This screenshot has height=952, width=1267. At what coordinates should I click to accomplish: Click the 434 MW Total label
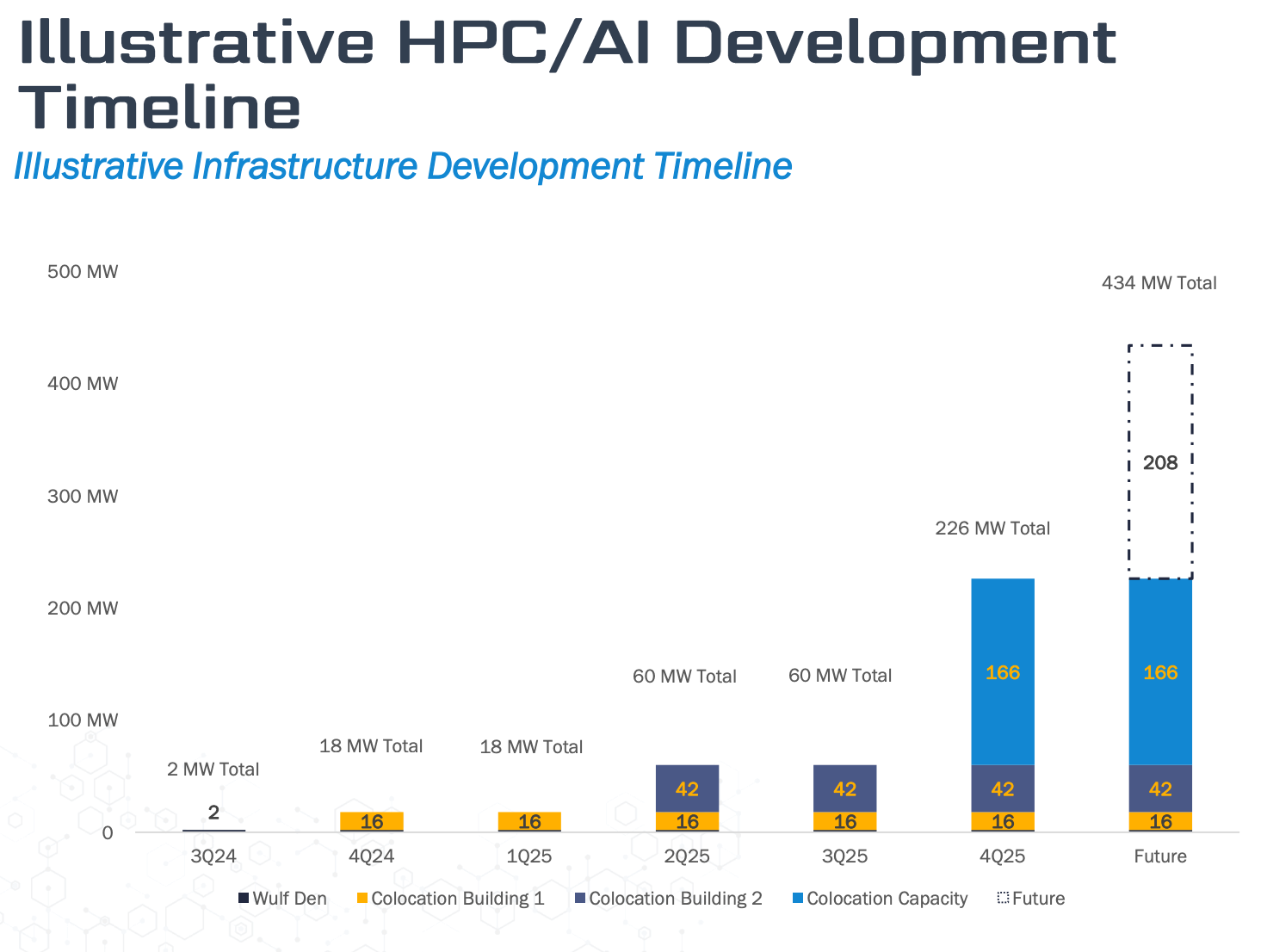[1159, 283]
